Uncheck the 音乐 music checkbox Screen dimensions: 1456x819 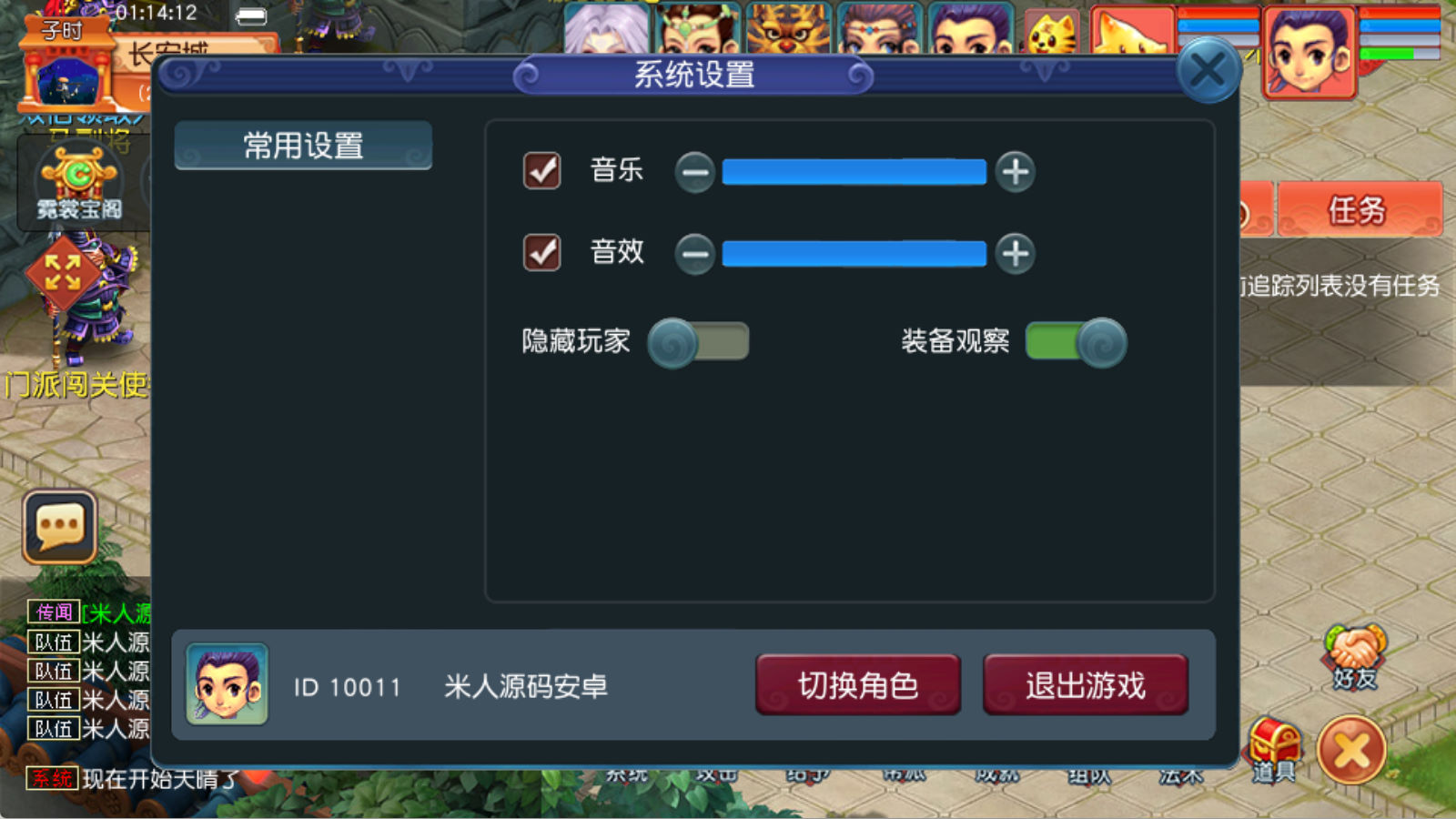[542, 170]
